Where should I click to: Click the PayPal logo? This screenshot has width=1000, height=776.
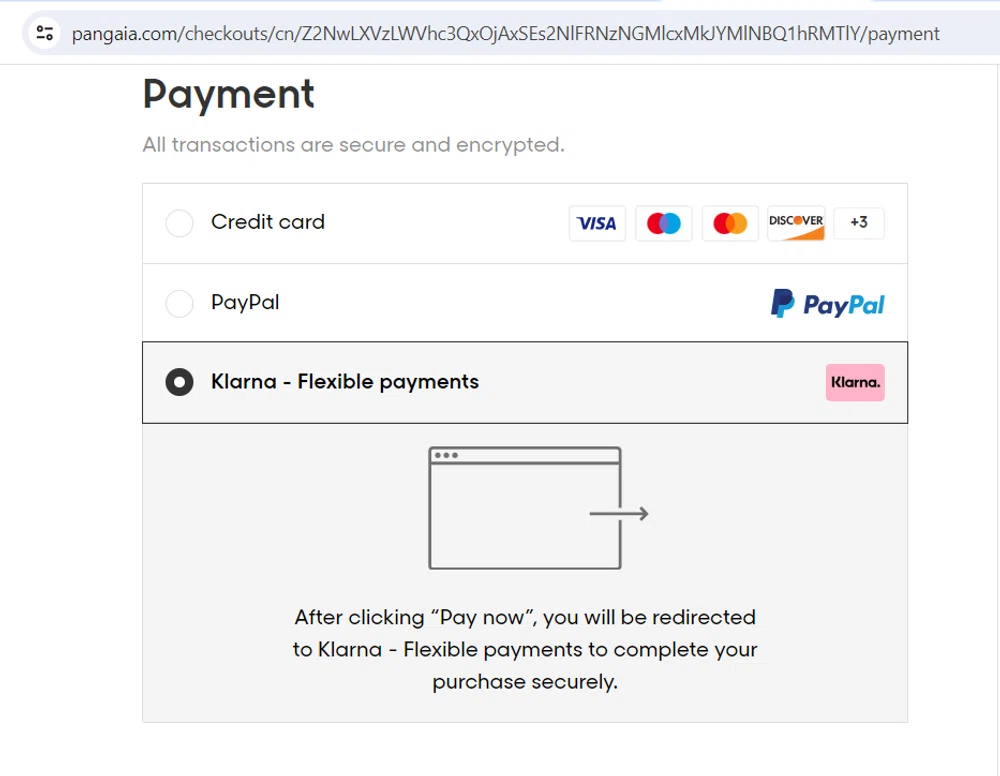(x=827, y=303)
